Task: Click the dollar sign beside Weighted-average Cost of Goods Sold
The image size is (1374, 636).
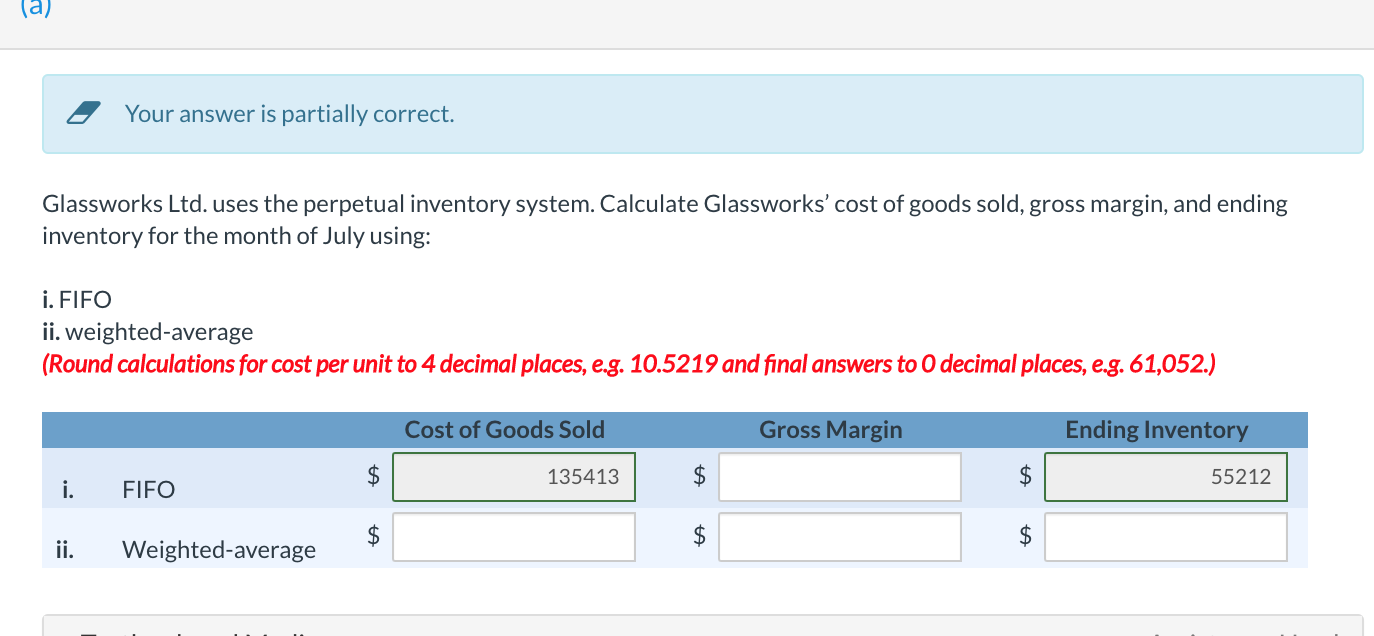Action: point(373,537)
